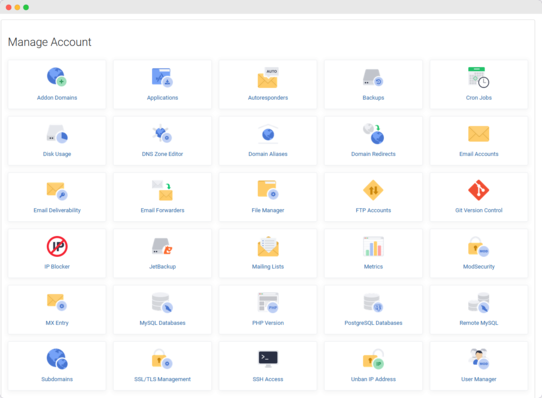Select the Email Forwarders icon
This screenshot has width=542, height=398.
pyautogui.click(x=162, y=190)
